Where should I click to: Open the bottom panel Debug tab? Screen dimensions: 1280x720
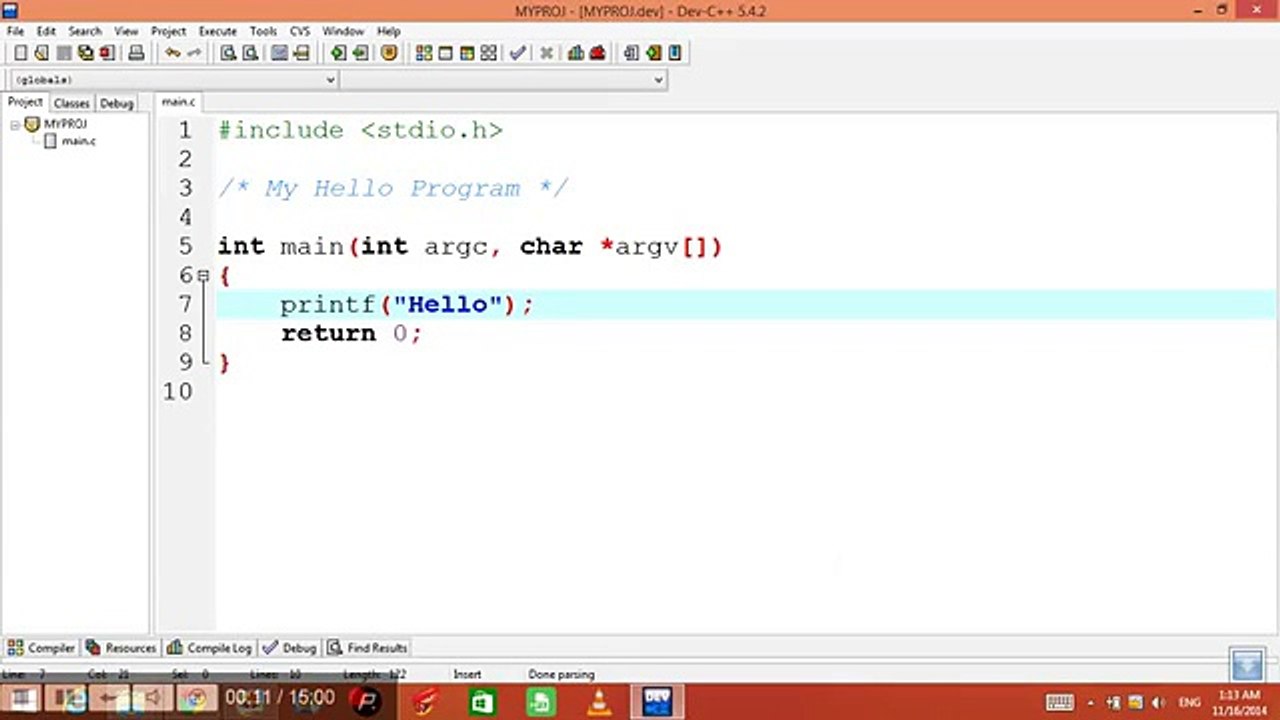(x=289, y=648)
